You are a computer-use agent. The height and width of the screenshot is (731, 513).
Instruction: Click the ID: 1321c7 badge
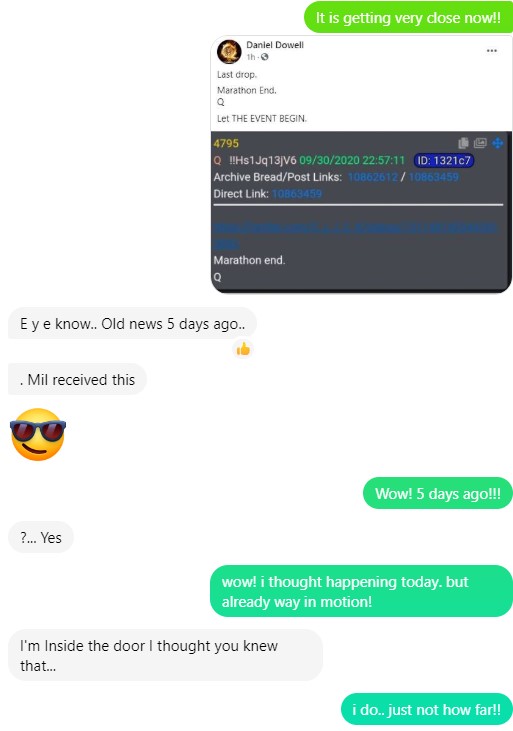(444, 160)
